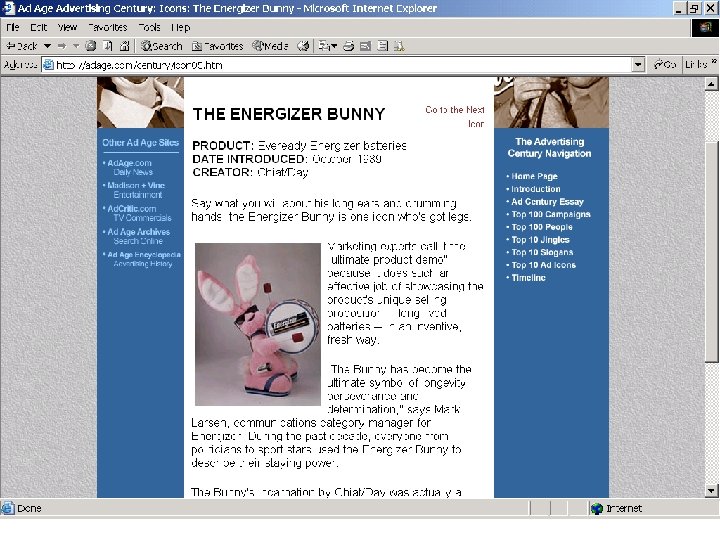
Task: Open the Top 100 Campaigns link
Action: (551, 214)
